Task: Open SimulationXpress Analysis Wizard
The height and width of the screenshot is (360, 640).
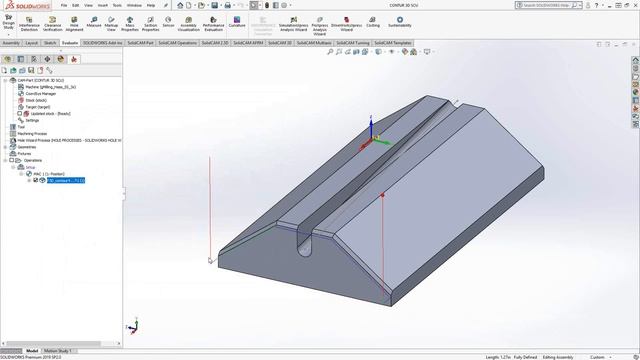Action: click(293, 24)
